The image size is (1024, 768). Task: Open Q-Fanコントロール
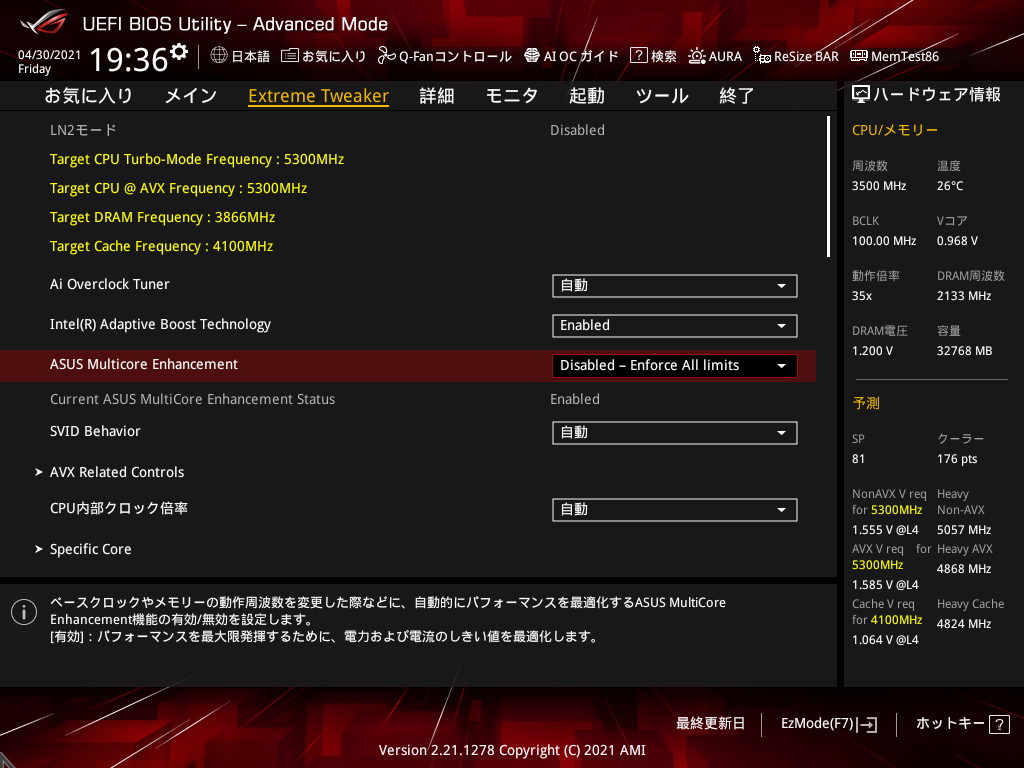pos(445,56)
